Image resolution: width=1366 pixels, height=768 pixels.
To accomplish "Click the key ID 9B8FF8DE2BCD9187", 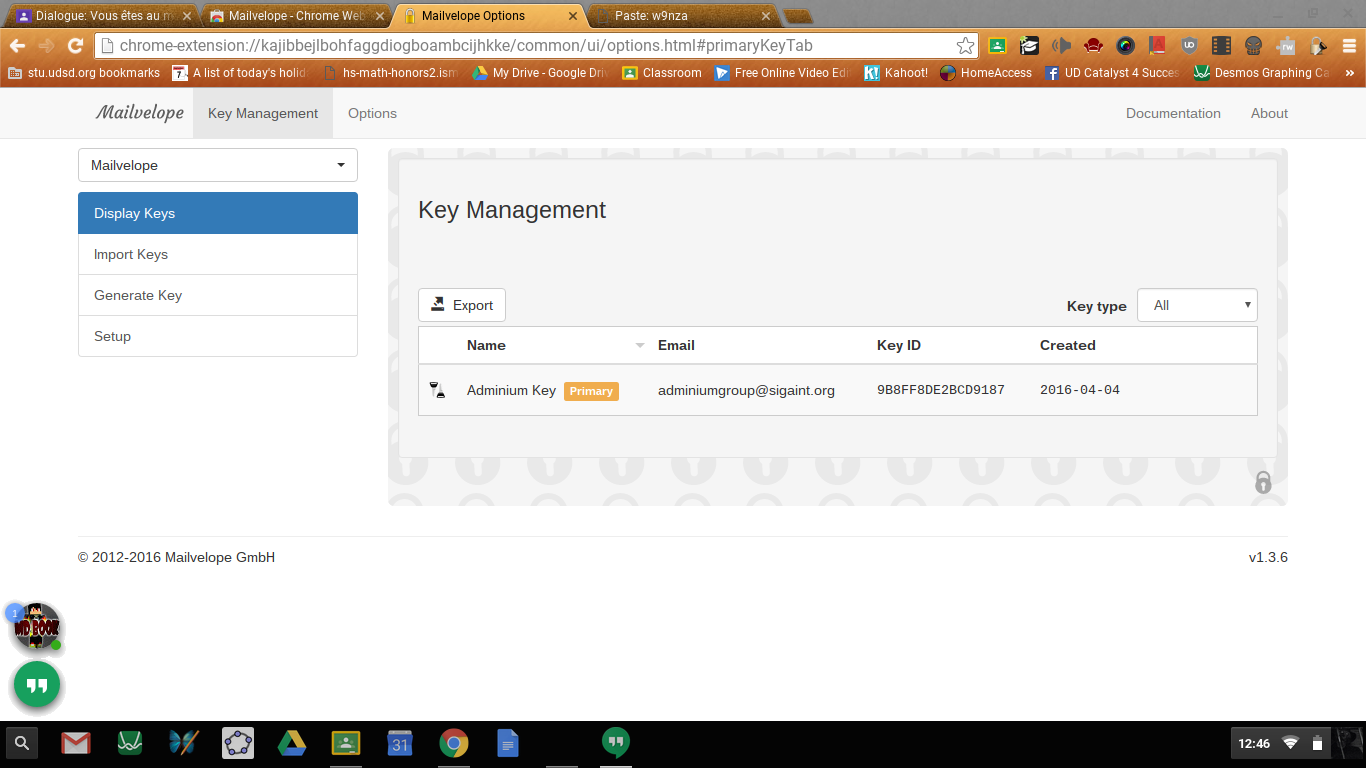I will coord(941,390).
